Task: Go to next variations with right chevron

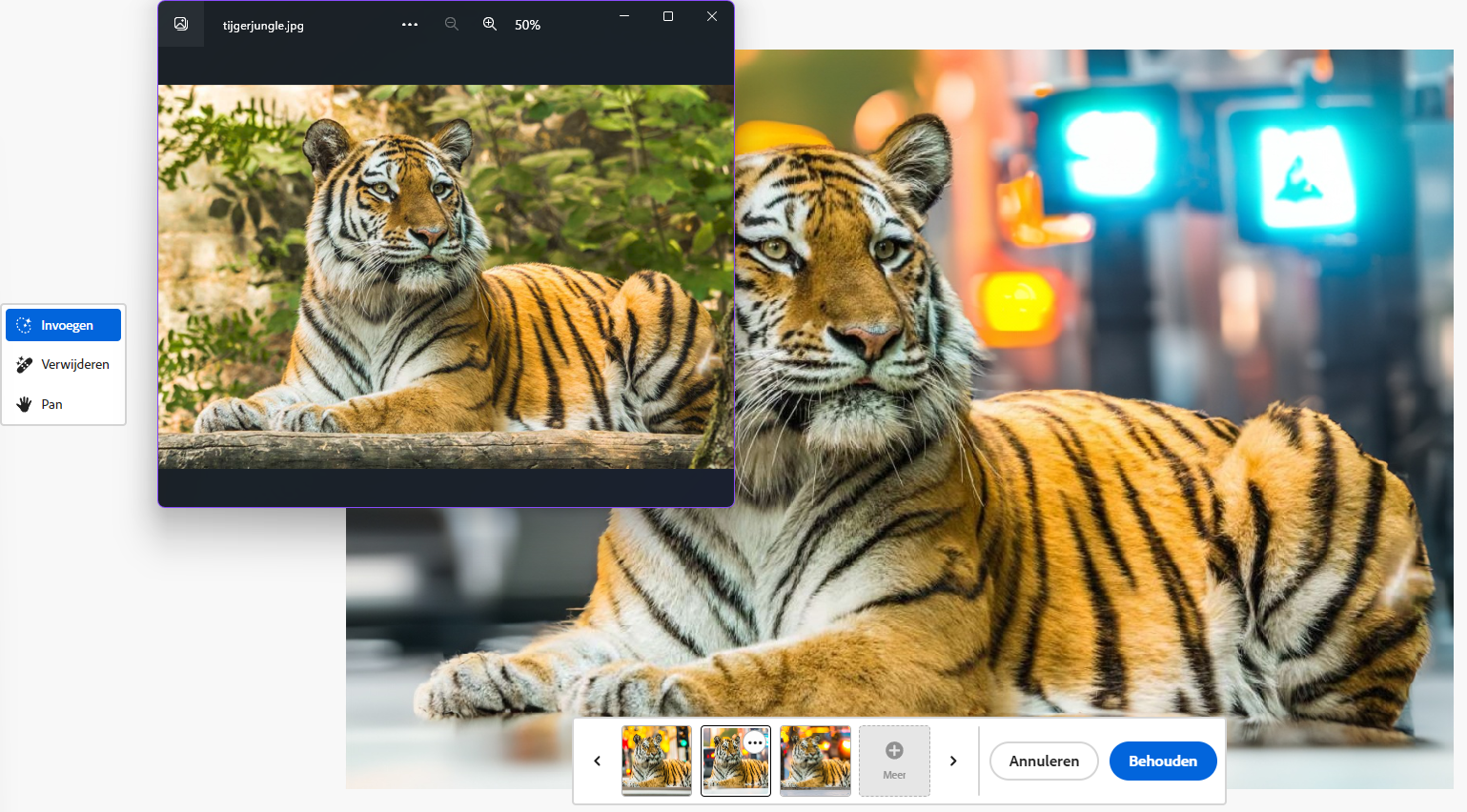Action: (953, 761)
